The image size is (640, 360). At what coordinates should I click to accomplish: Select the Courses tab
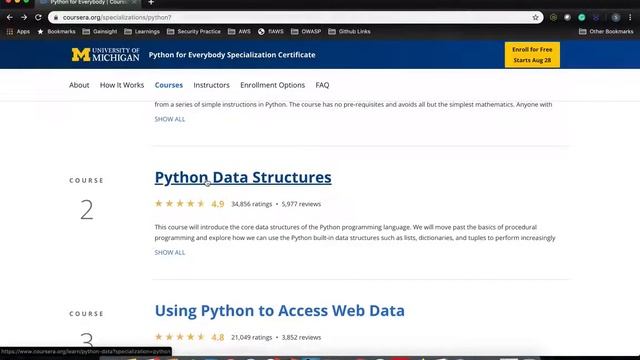pos(169,85)
